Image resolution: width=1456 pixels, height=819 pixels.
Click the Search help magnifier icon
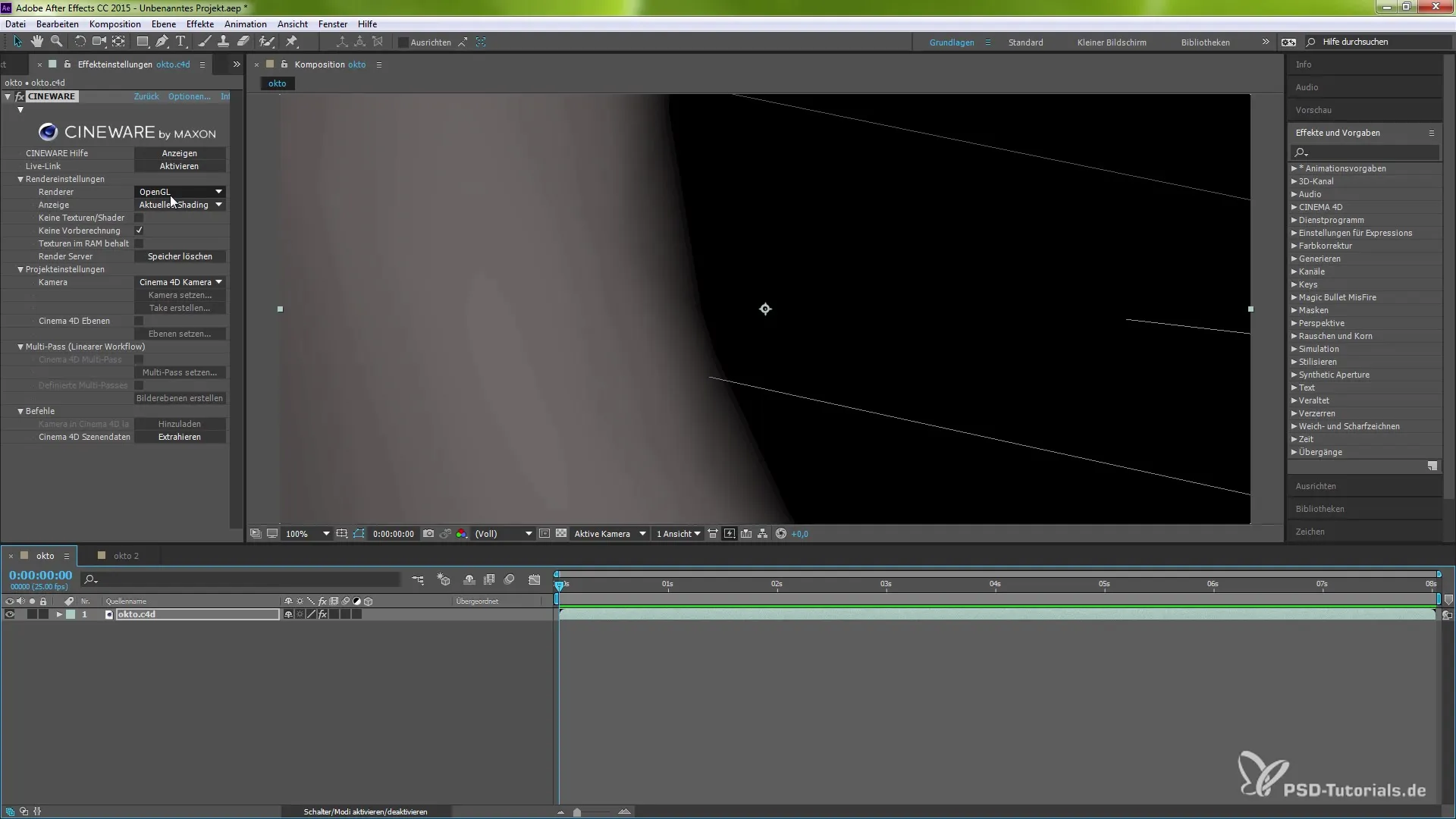coord(1311,42)
